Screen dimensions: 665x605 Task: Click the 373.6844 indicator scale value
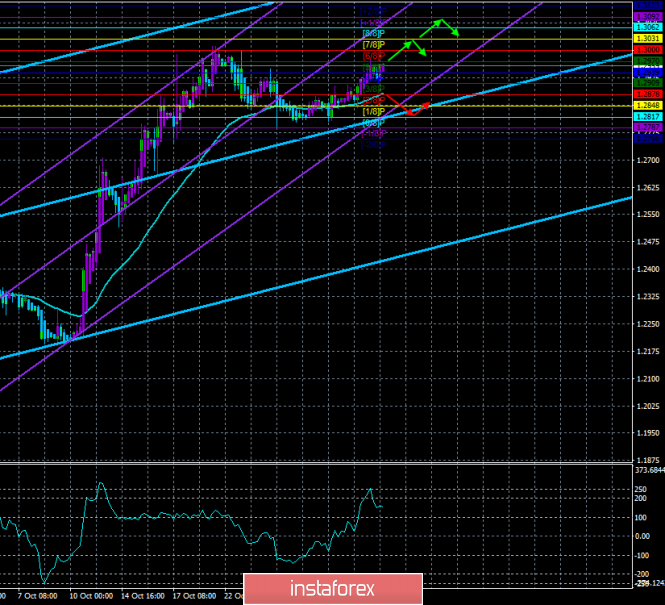[648, 470]
